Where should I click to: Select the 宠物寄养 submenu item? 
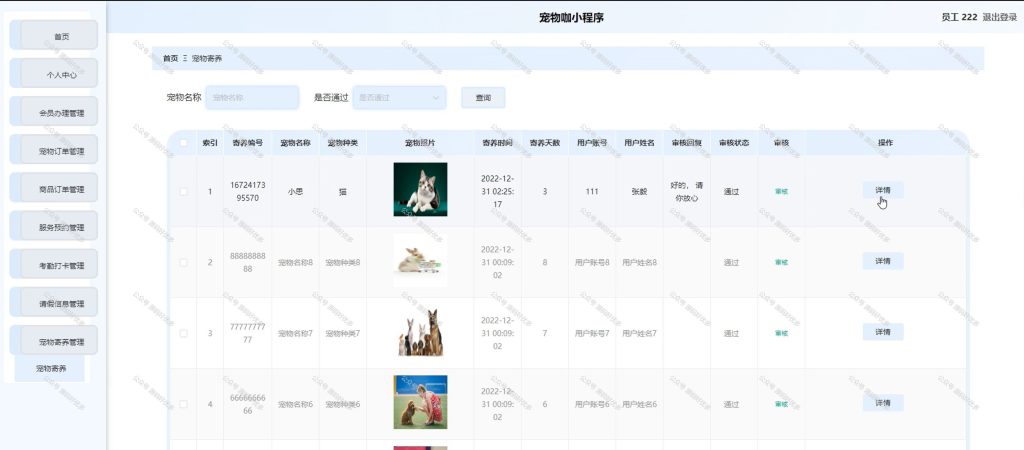pos(50,368)
